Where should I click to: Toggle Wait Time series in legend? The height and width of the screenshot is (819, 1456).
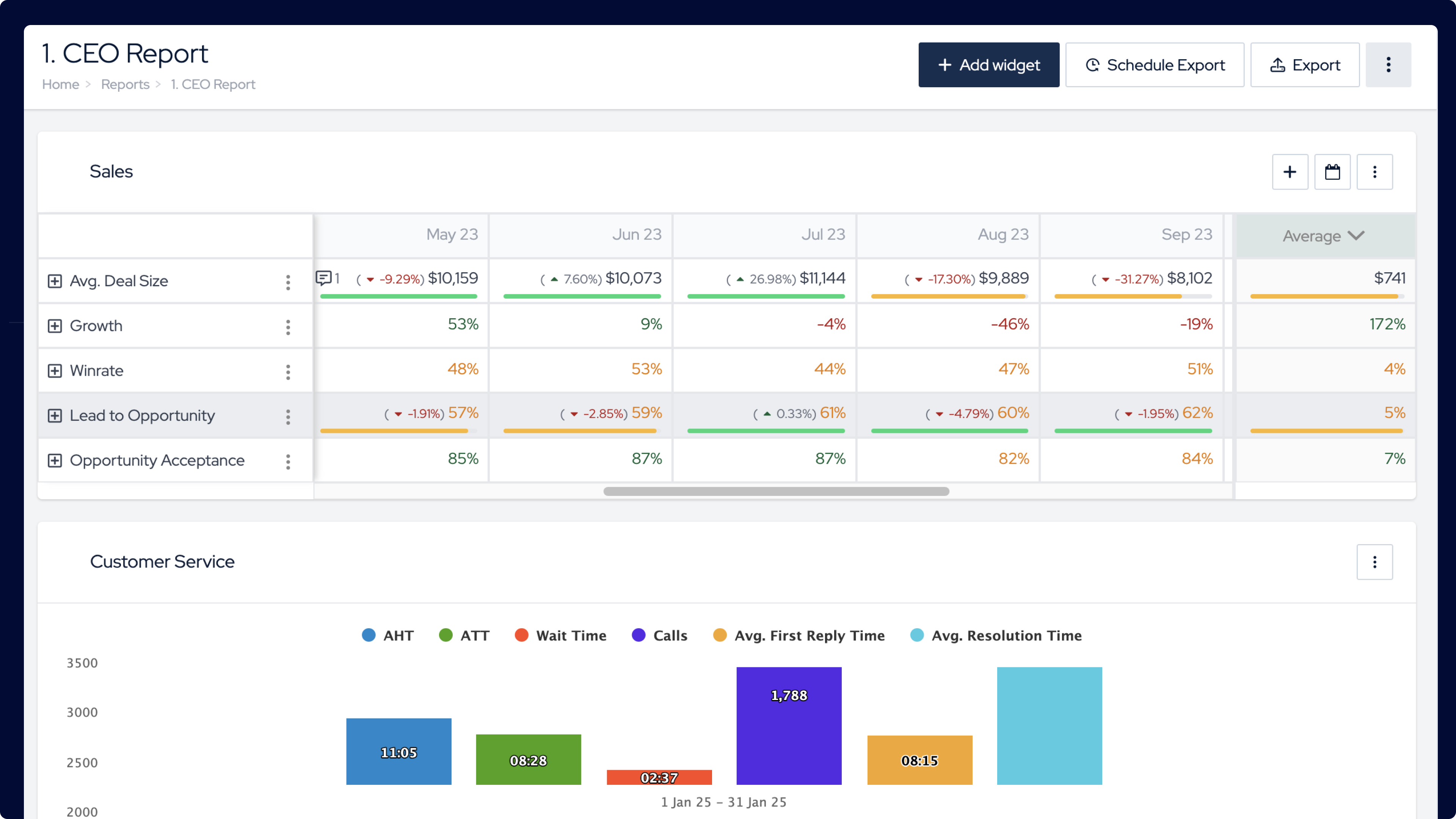[560, 635]
